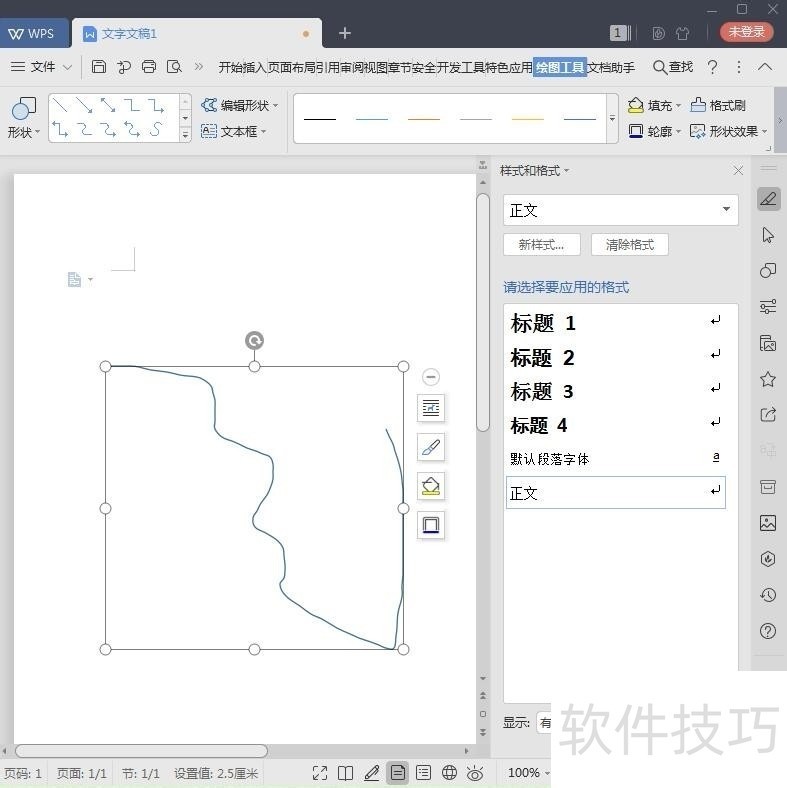Open the history icon in right sidebar
Screen dimensions: 787x788
(768, 595)
